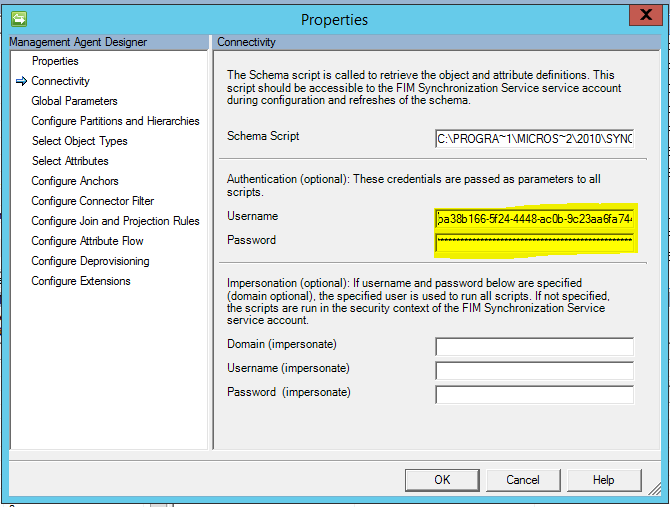Open Configure Deprovisioning page

90,261
